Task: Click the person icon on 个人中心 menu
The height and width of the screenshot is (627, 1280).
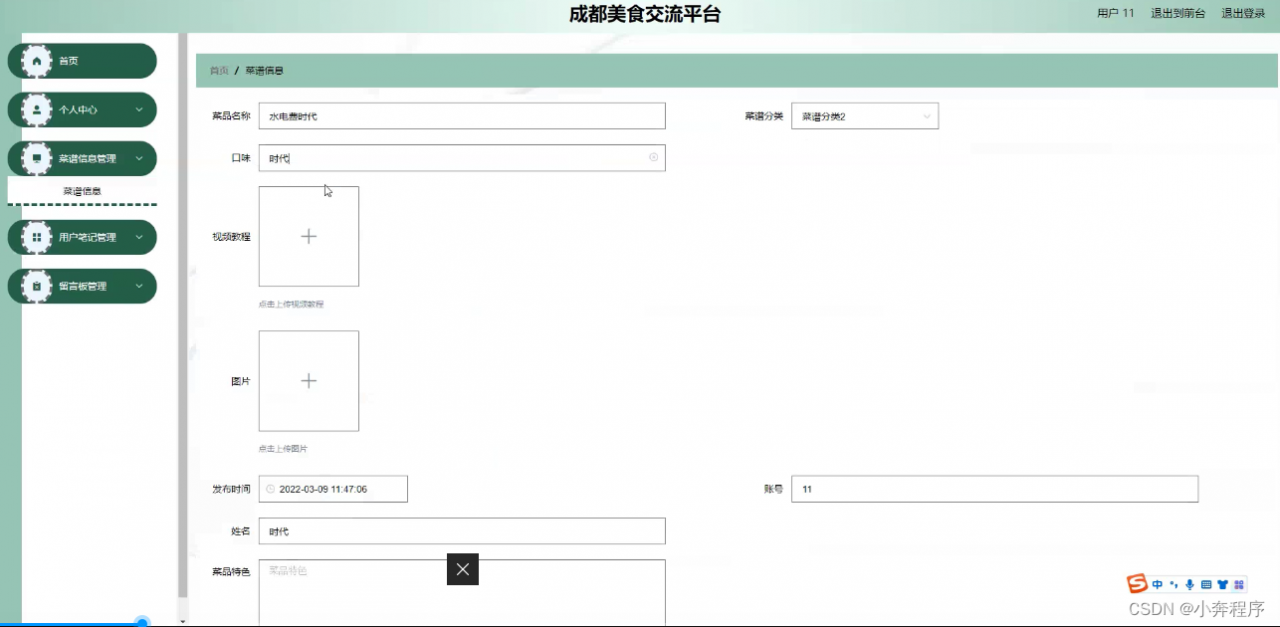Action: (x=36, y=110)
